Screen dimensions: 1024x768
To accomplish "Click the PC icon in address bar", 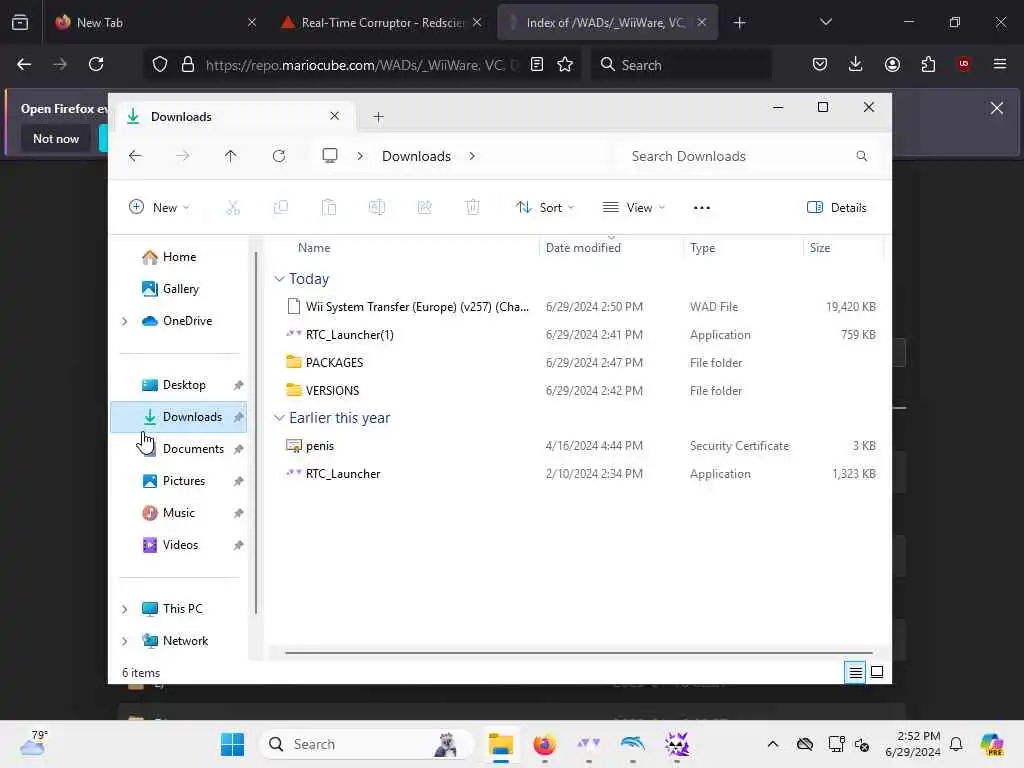I will (x=330, y=155).
